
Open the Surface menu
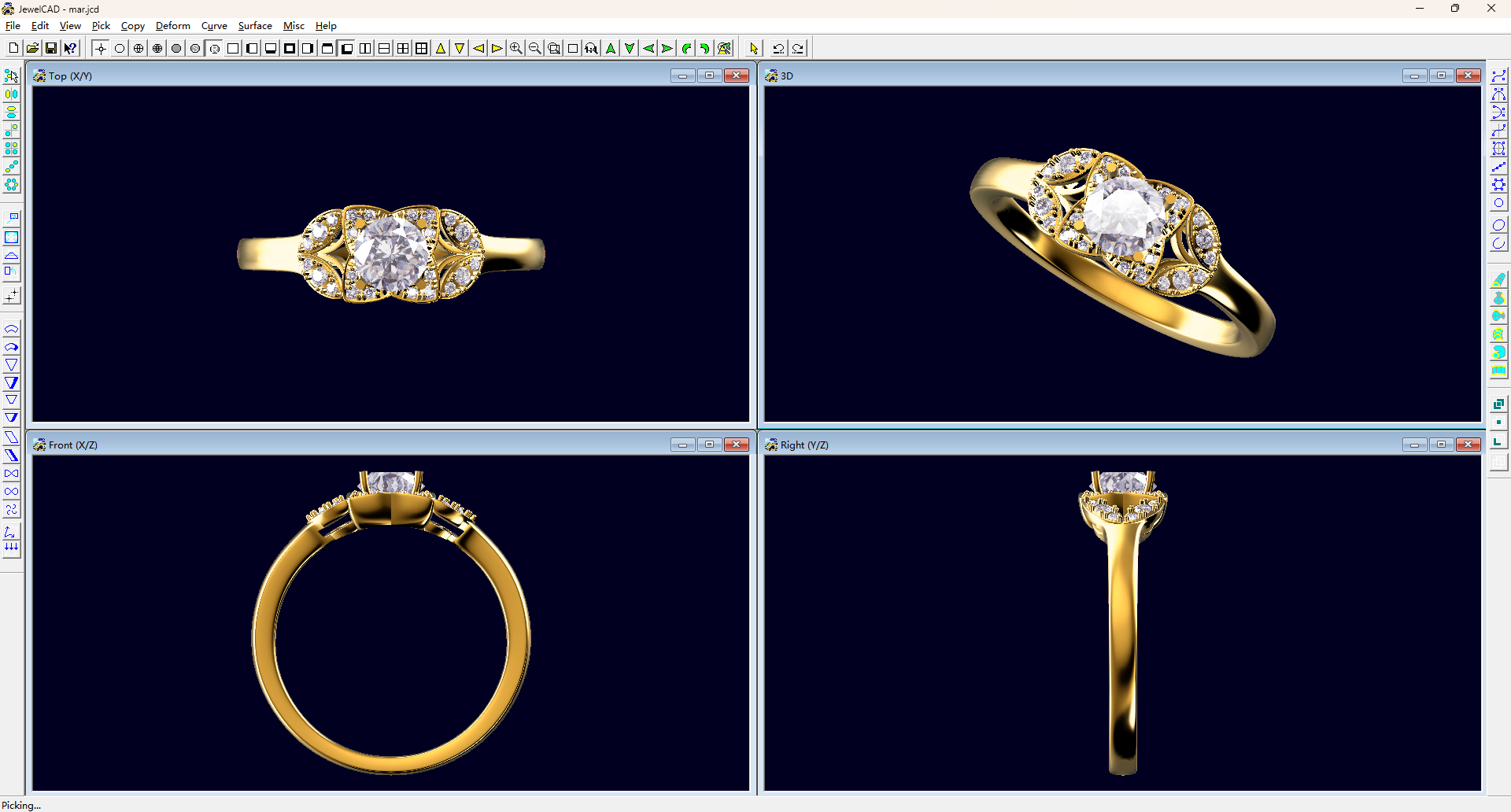(255, 26)
